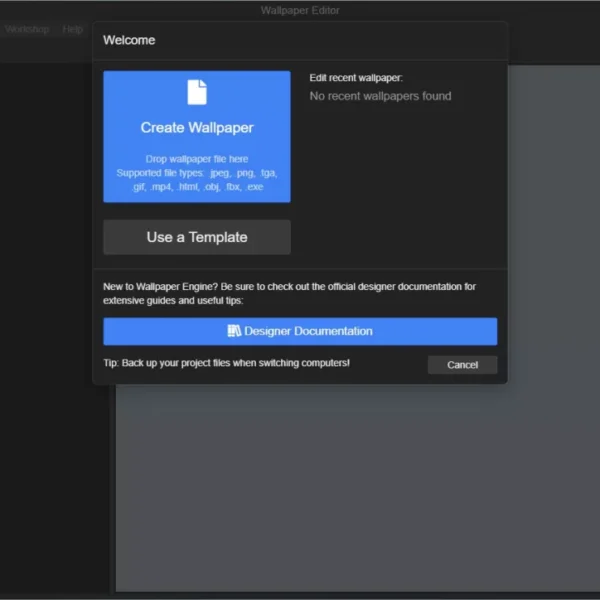Click the empty area below 'No recent wallpapers found'
The image size is (600, 600).
pyautogui.click(x=400, y=180)
